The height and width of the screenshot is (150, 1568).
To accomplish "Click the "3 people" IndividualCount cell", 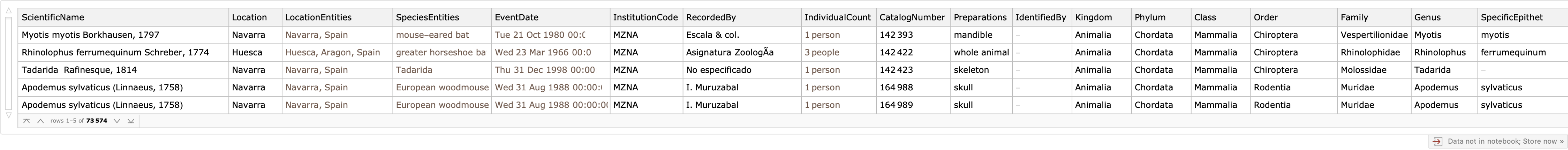I will tap(822, 53).
